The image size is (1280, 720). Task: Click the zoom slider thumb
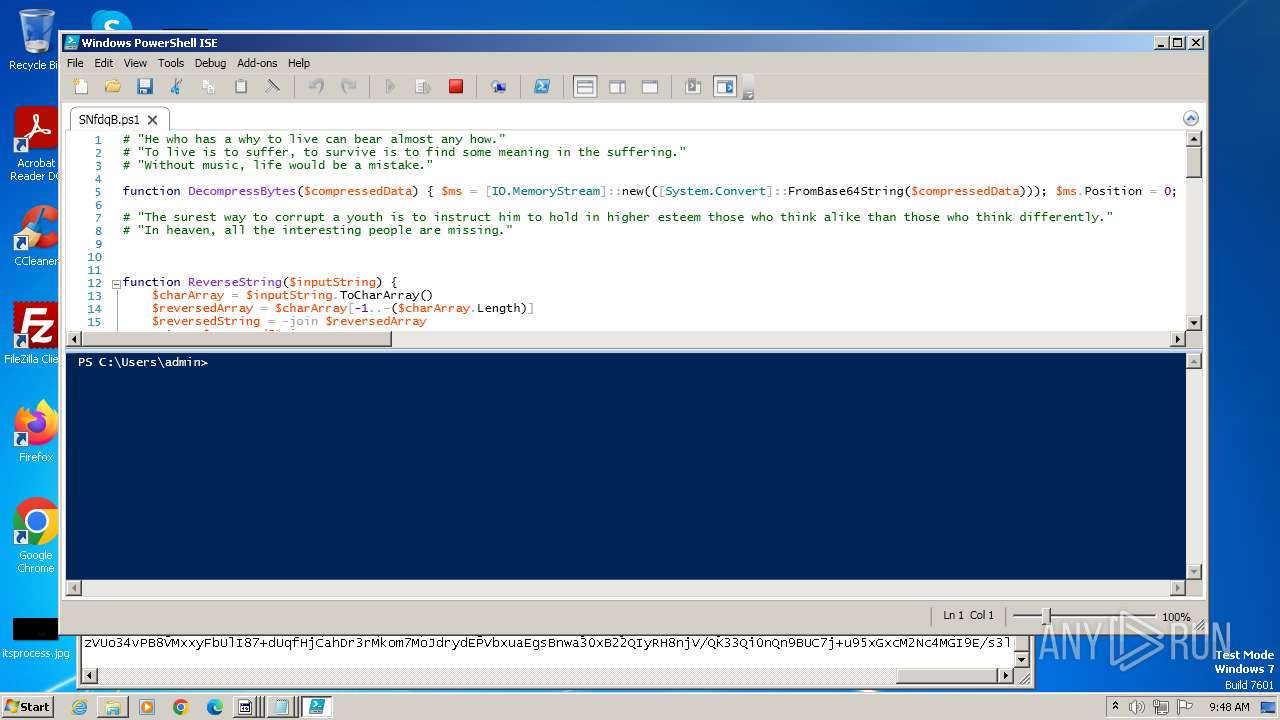(x=1046, y=617)
